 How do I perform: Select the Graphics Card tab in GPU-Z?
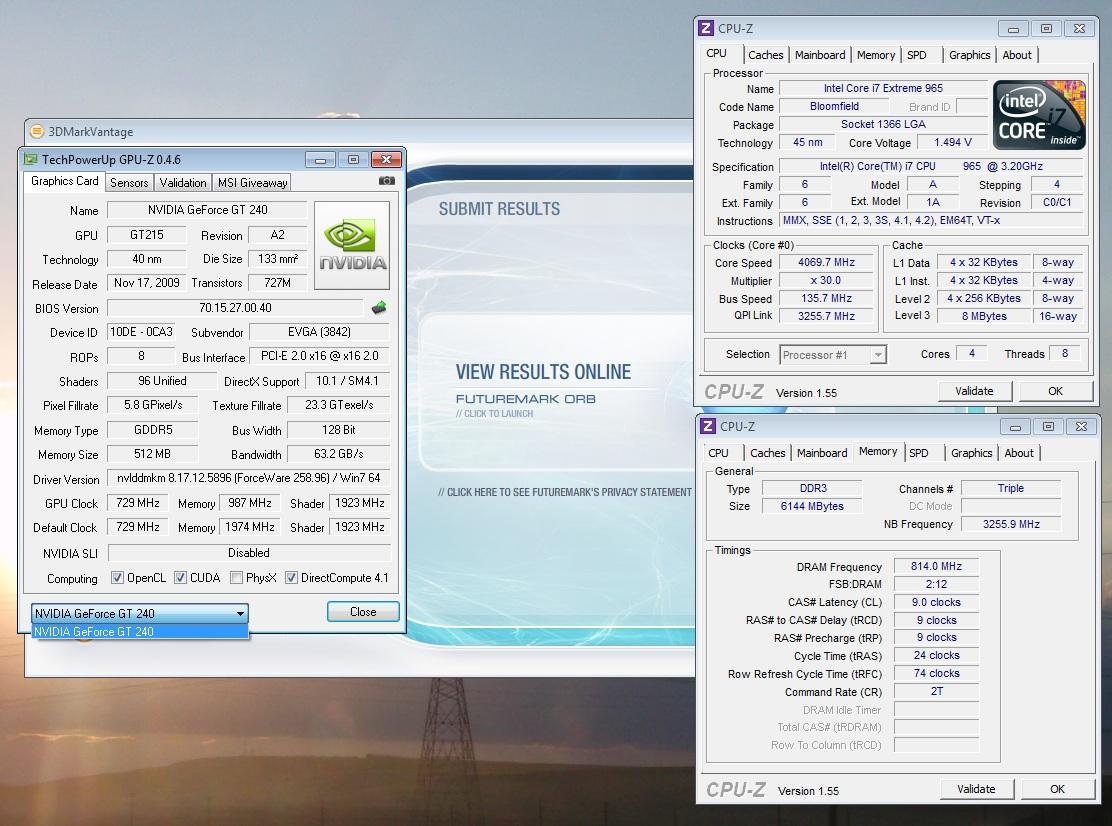[65, 181]
